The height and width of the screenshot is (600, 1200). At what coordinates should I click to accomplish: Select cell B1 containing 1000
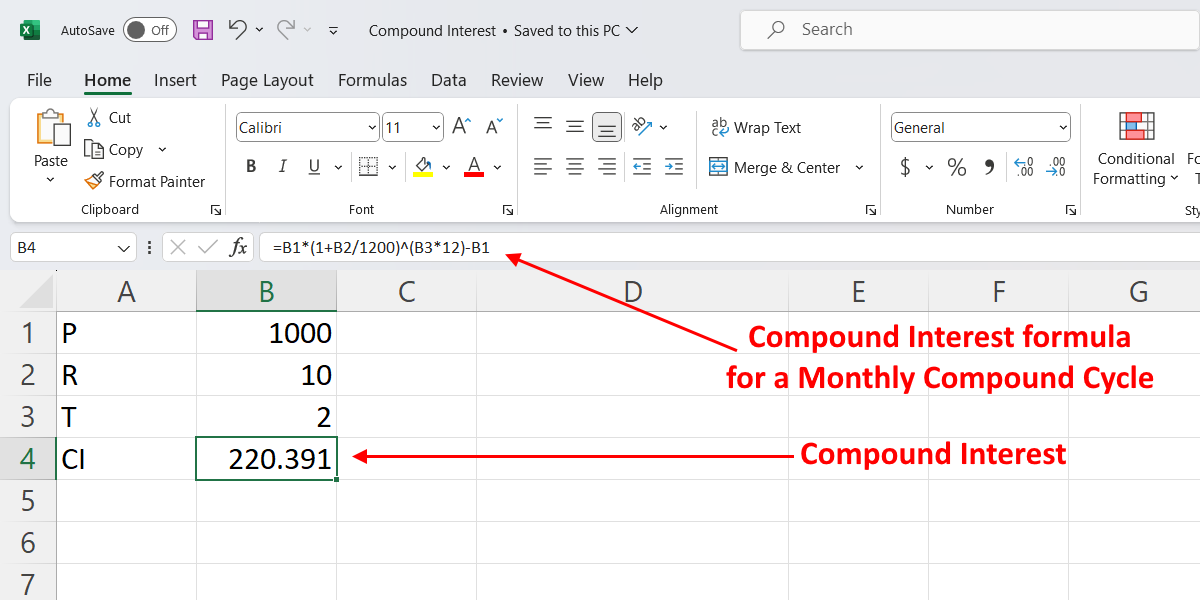click(x=266, y=332)
